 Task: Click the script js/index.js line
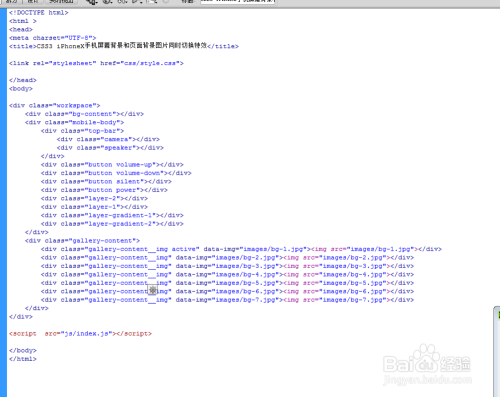pyautogui.click(x=80, y=334)
